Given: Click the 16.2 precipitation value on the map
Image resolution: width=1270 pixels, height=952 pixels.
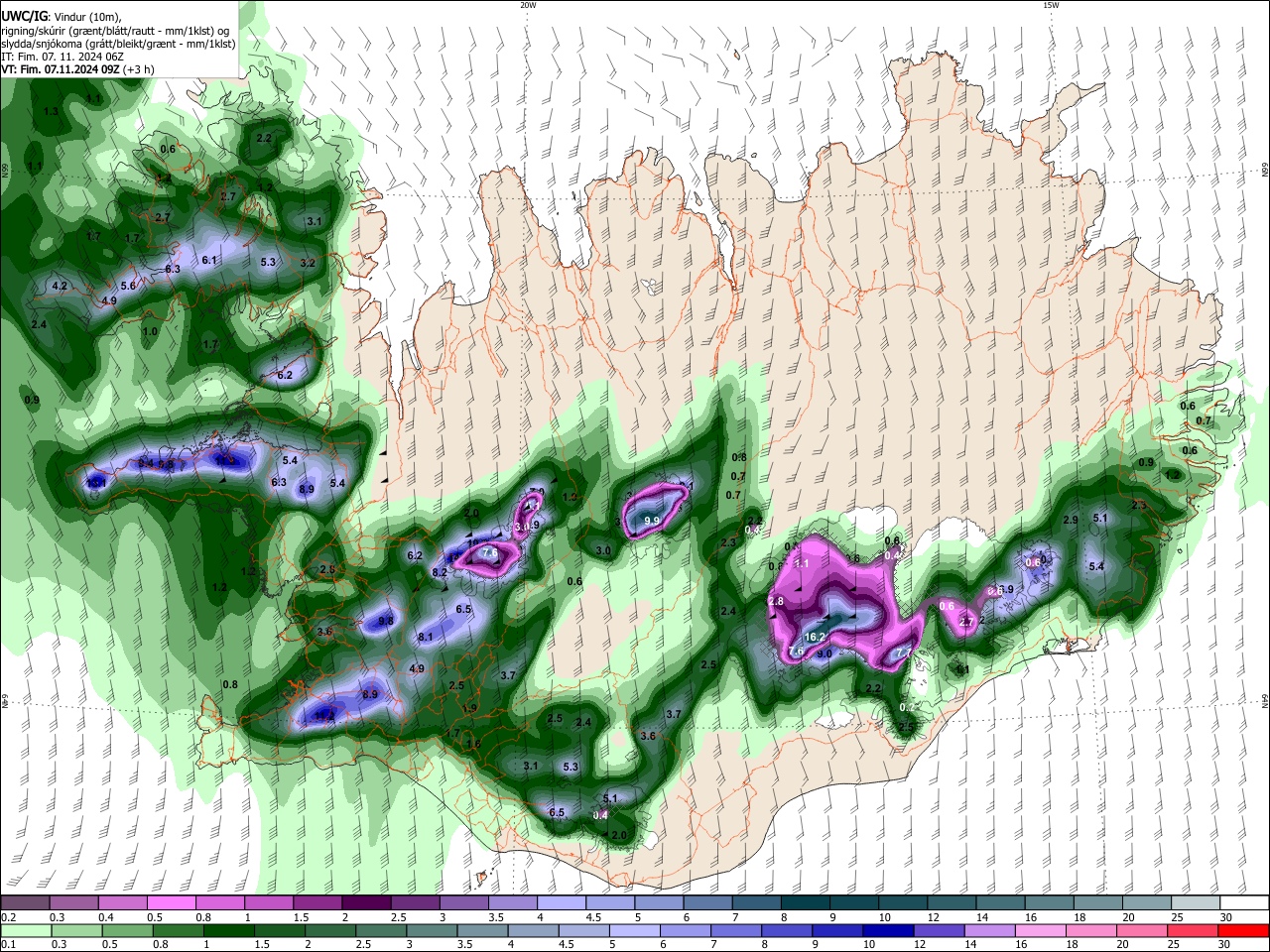Looking at the screenshot, I should (x=816, y=637).
